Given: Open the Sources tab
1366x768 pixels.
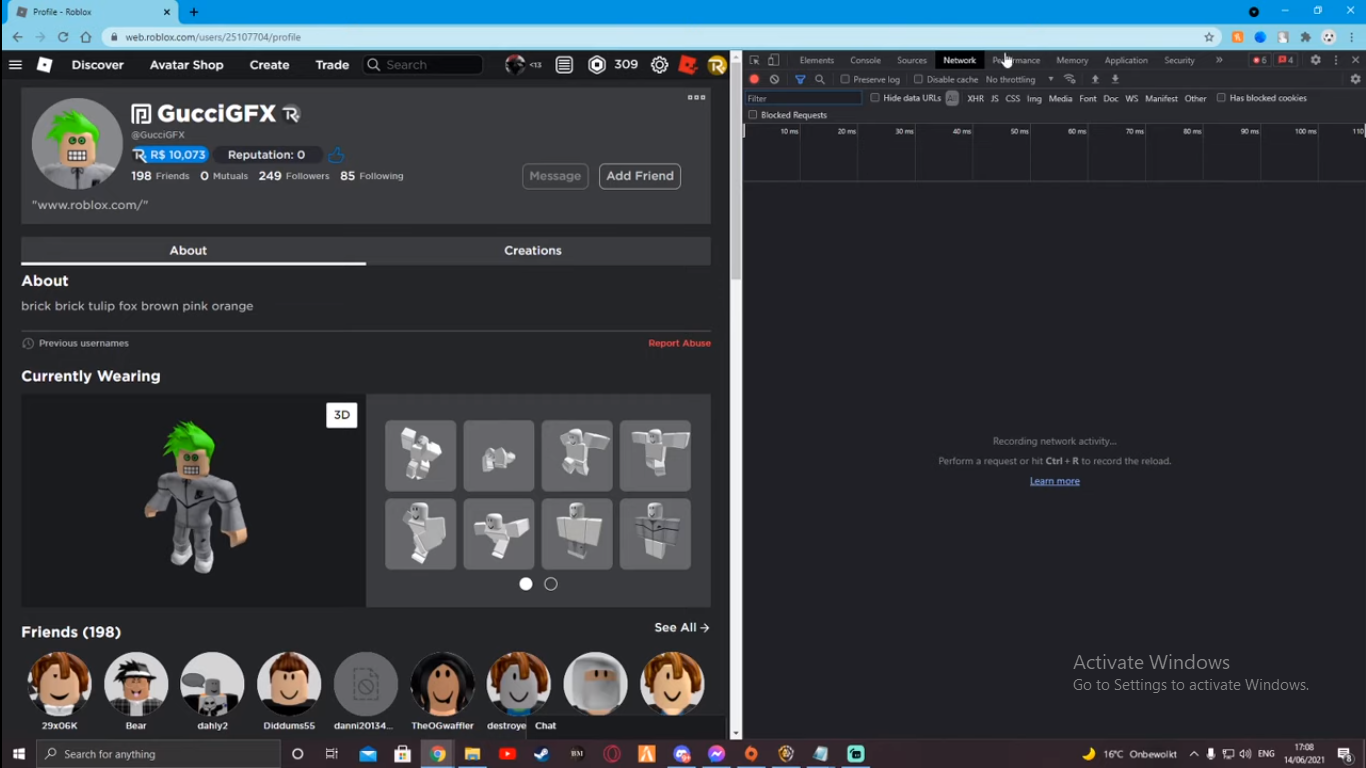Looking at the screenshot, I should [x=912, y=60].
